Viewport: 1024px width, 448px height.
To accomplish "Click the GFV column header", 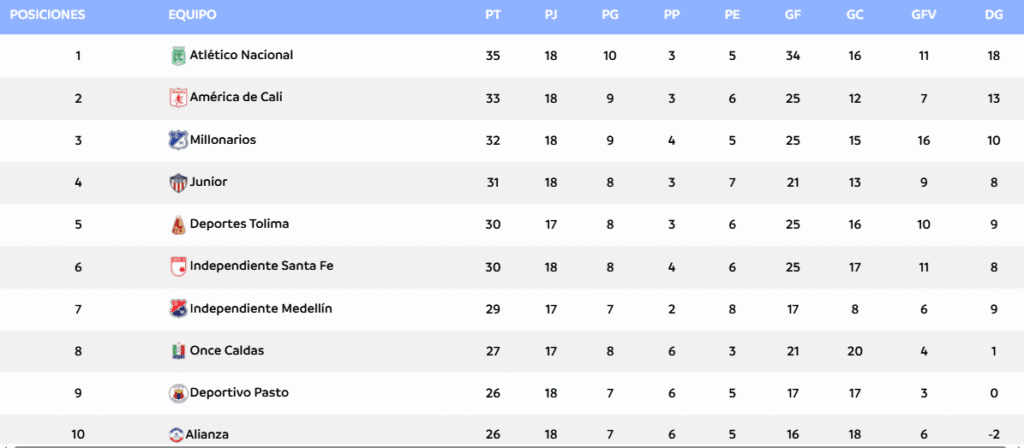I will 923,15.
